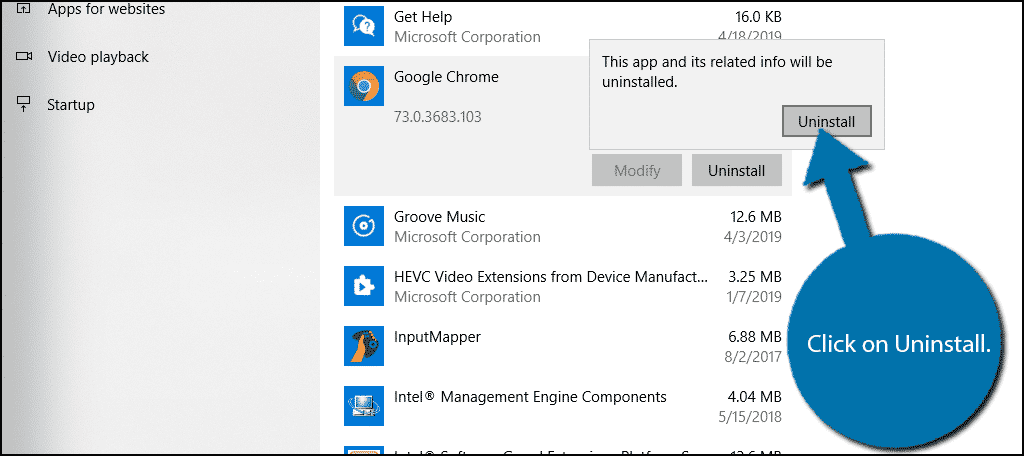This screenshot has height=456, width=1024.
Task: Click the HEVC Video Extensions app icon
Action: coord(364,286)
